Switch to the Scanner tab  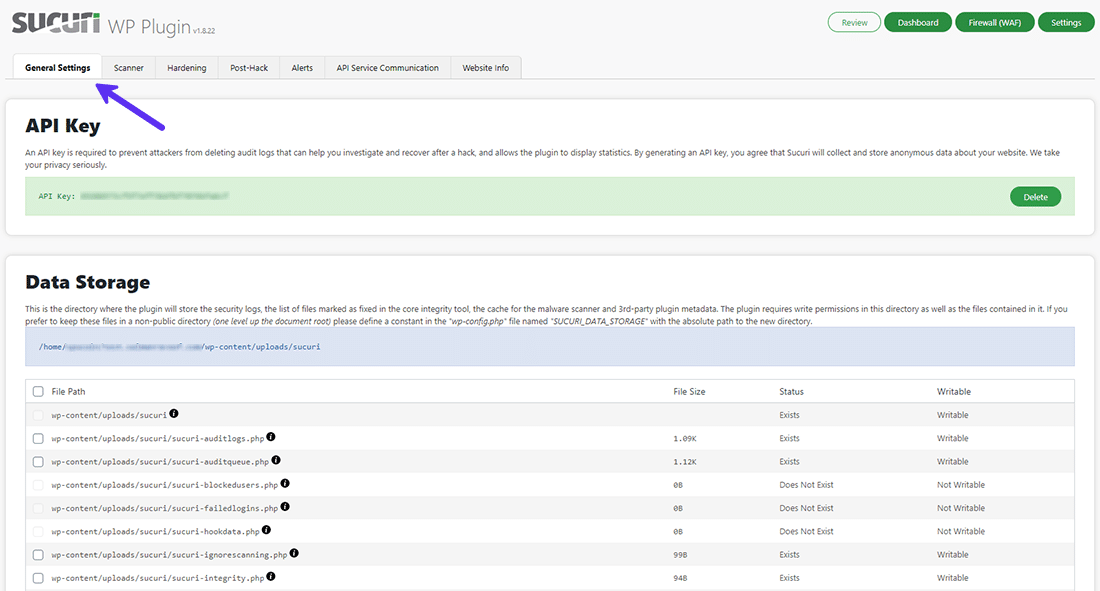129,67
